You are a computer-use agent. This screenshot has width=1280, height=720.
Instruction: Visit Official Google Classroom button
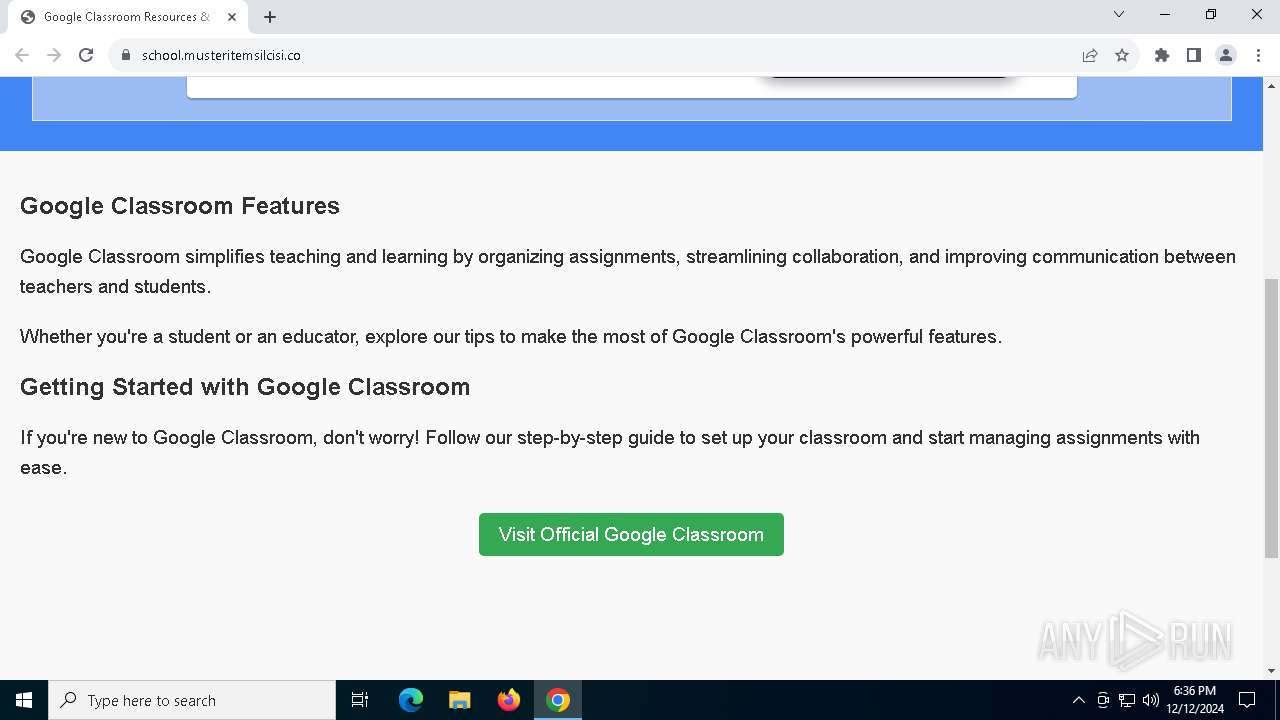(631, 535)
